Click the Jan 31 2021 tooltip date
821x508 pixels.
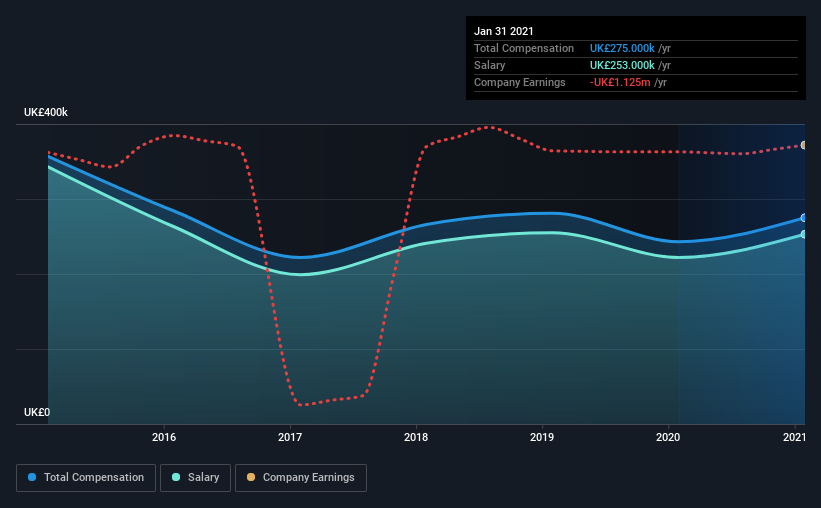click(x=504, y=31)
